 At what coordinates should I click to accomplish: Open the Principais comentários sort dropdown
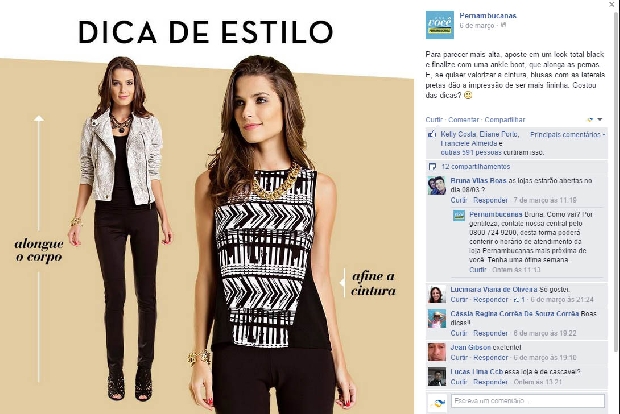pyautogui.click(x=567, y=134)
